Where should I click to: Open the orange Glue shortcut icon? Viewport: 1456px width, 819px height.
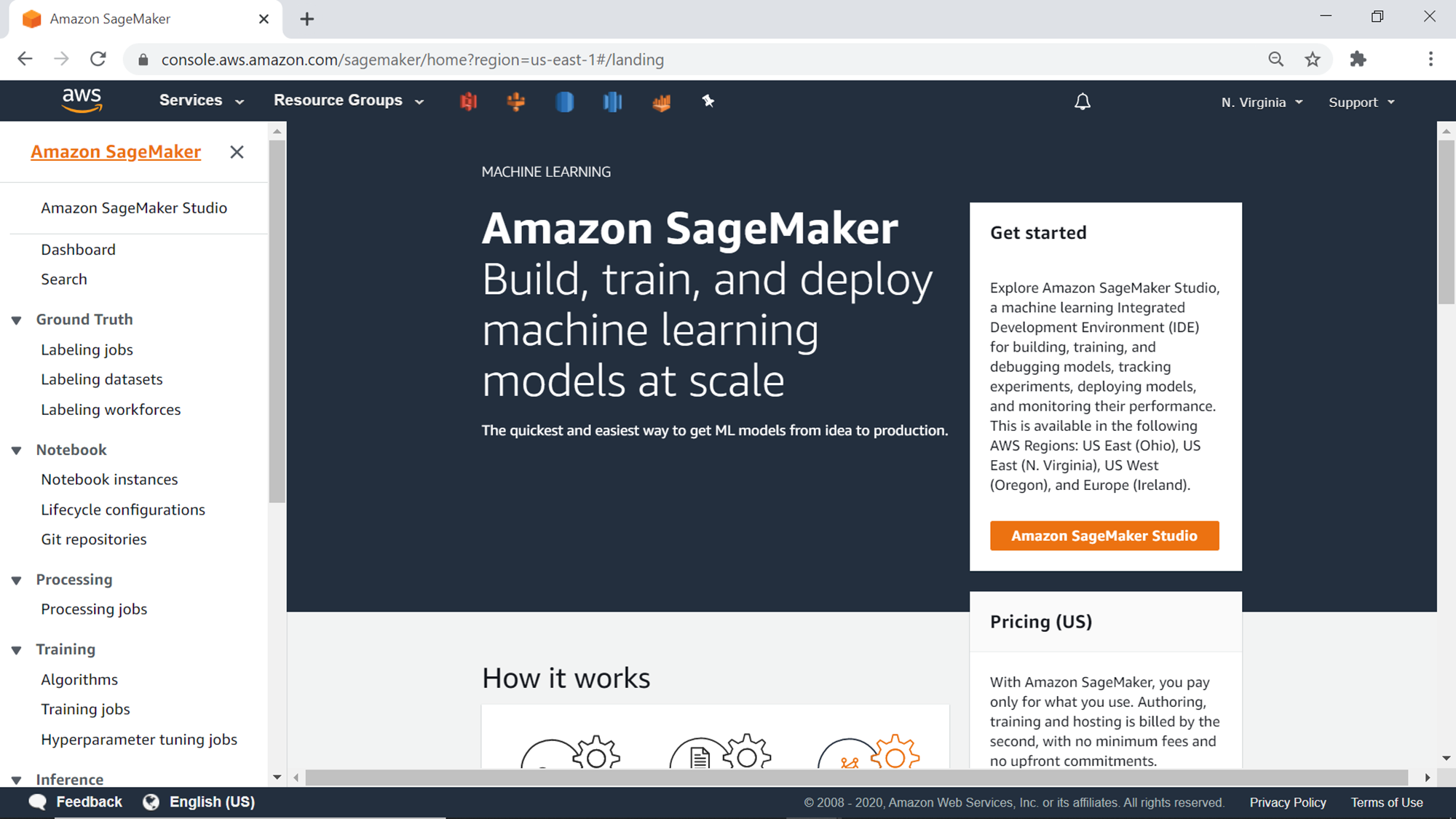pyautogui.click(x=516, y=101)
